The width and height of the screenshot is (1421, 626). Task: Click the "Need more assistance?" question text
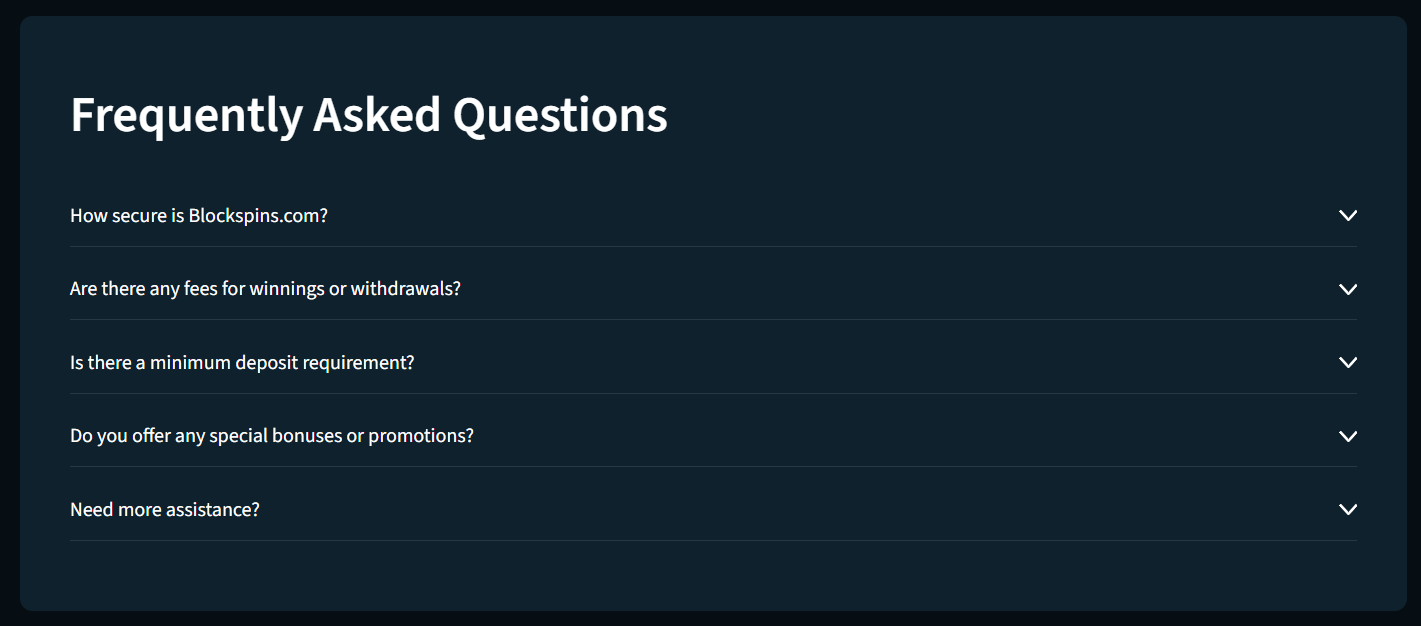165,509
